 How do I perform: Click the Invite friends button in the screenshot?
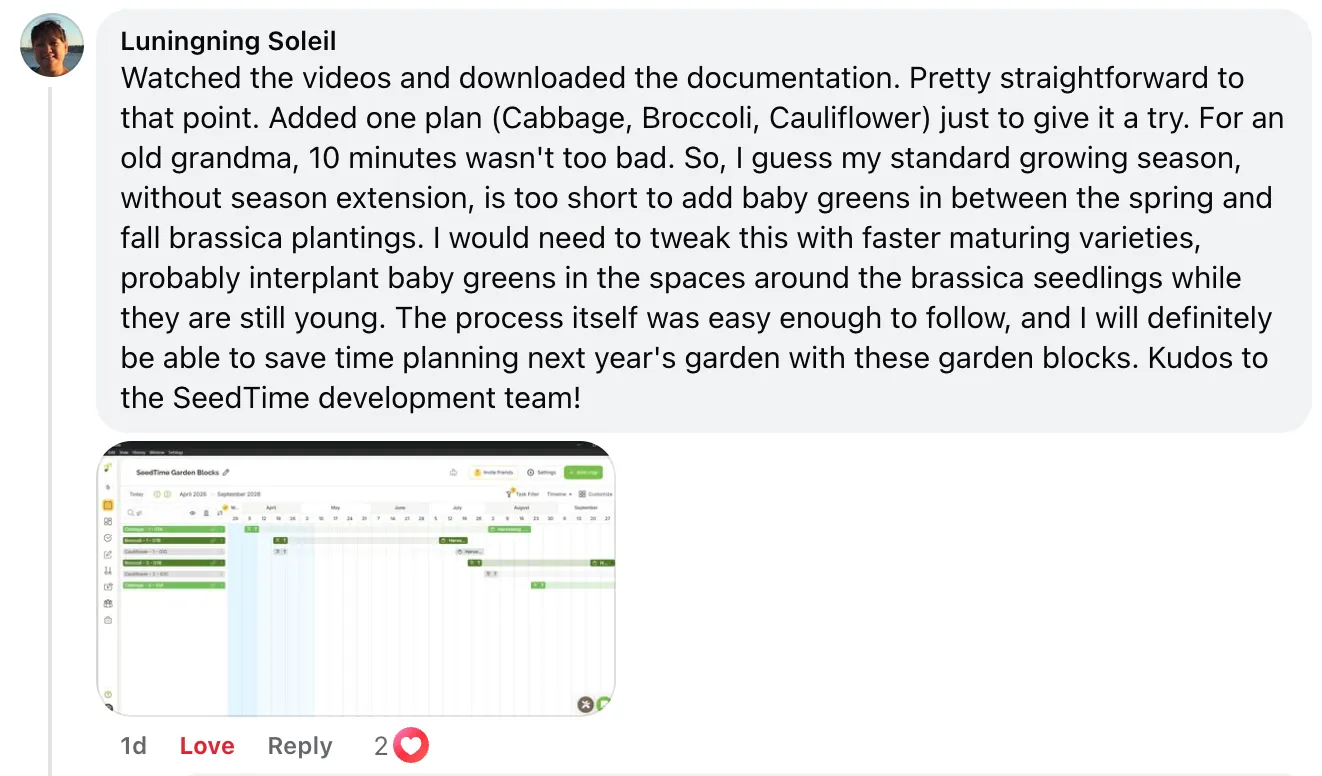[492, 472]
